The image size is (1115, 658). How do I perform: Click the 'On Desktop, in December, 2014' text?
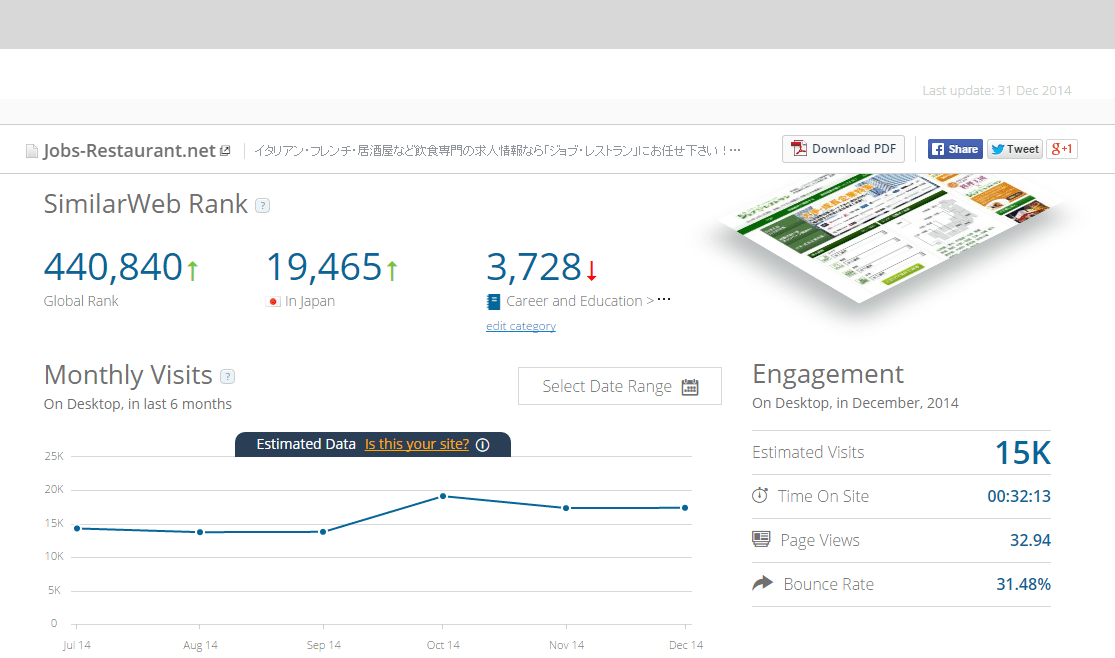point(855,403)
